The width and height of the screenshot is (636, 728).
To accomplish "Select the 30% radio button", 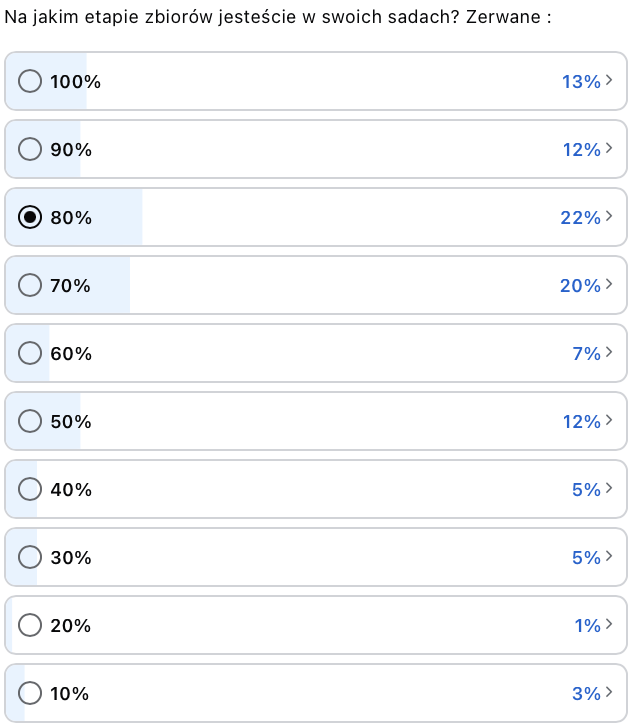I will [x=30, y=557].
